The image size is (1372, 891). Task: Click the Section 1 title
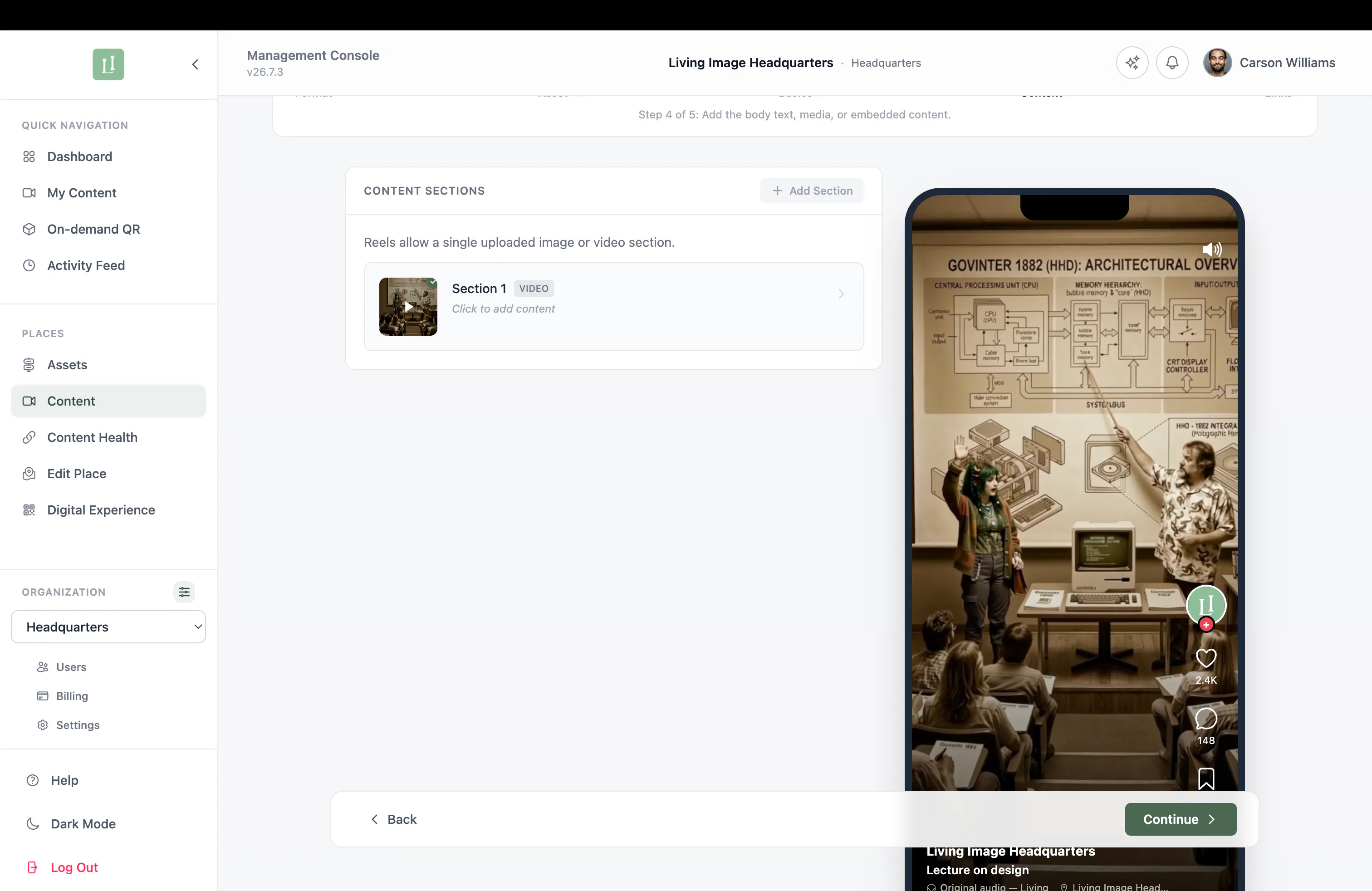coord(479,288)
